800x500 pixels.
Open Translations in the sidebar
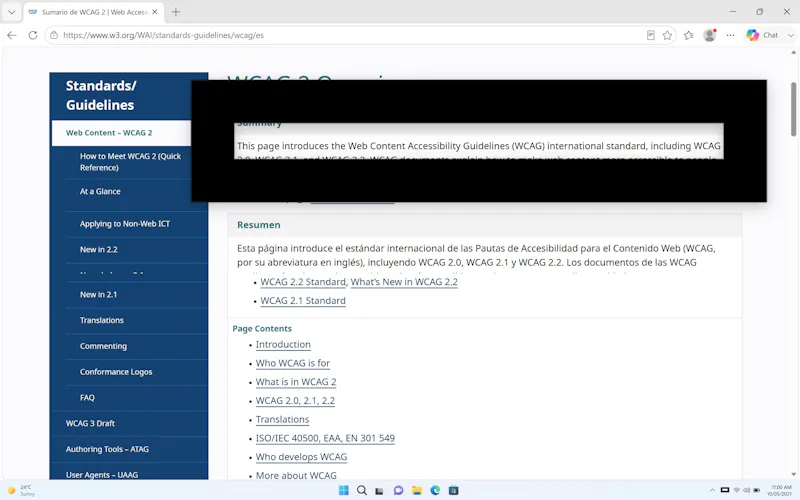[x=102, y=320]
